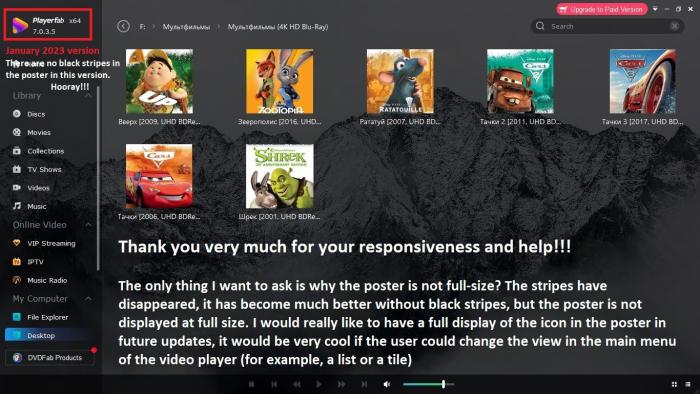Click Upgrade to Paid Version button
Viewport: 700px width, 394px height.
(x=601, y=9)
